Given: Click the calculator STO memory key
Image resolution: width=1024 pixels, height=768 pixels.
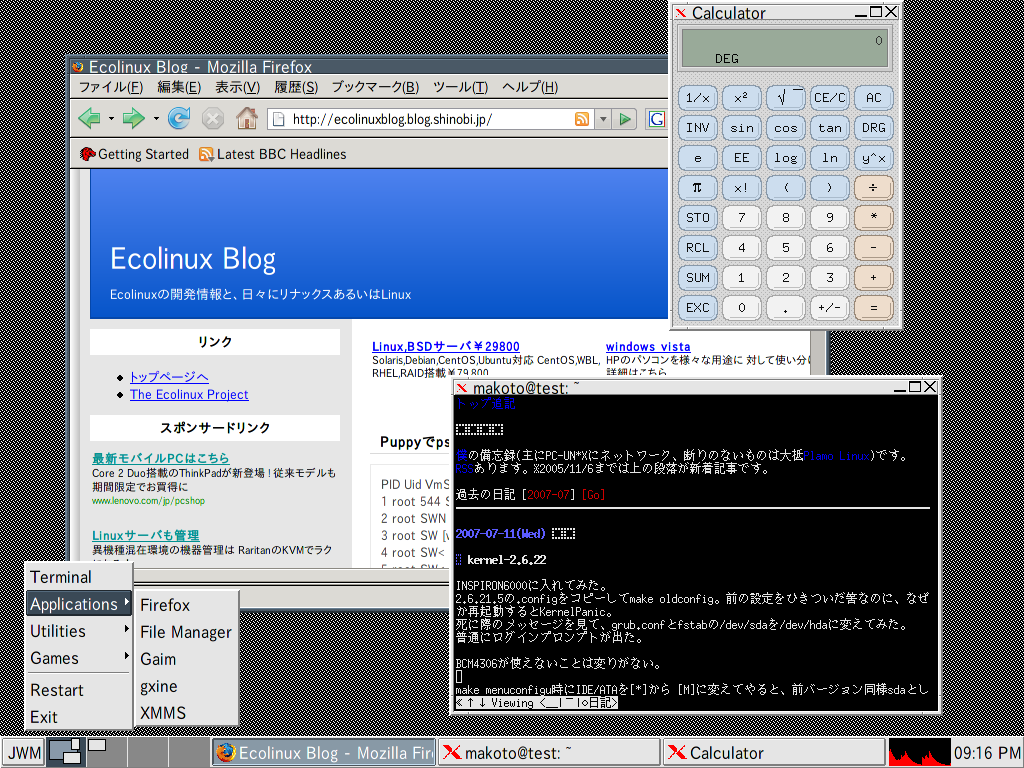Looking at the screenshot, I should coord(697,217).
